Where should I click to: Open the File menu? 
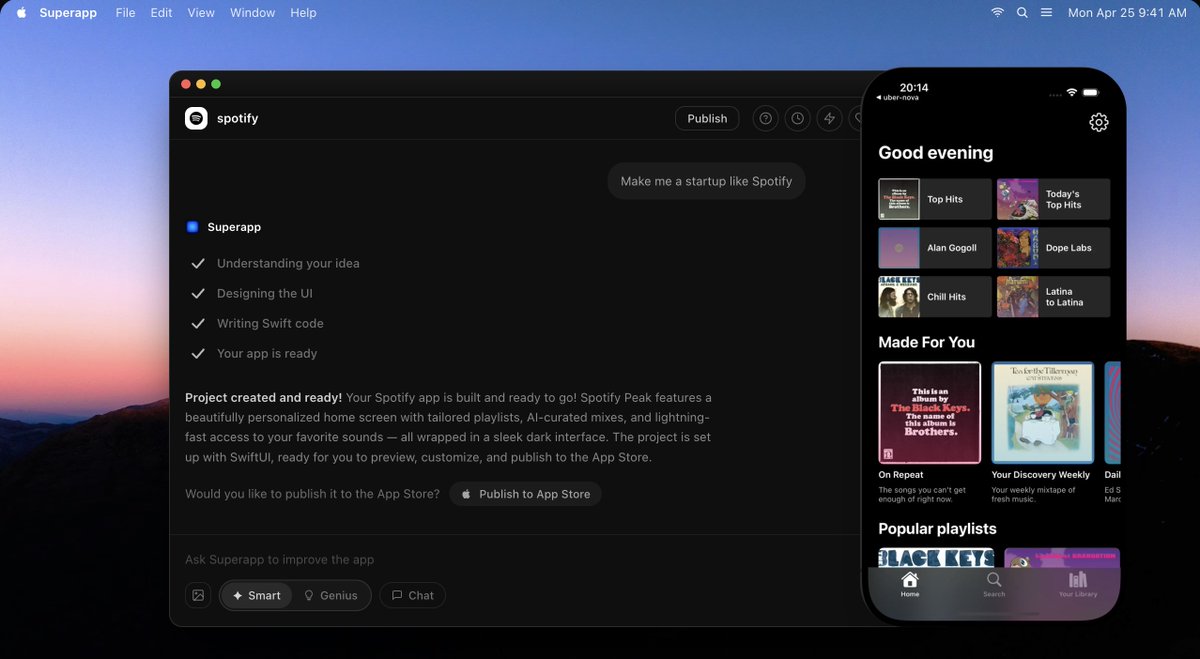pyautogui.click(x=125, y=13)
